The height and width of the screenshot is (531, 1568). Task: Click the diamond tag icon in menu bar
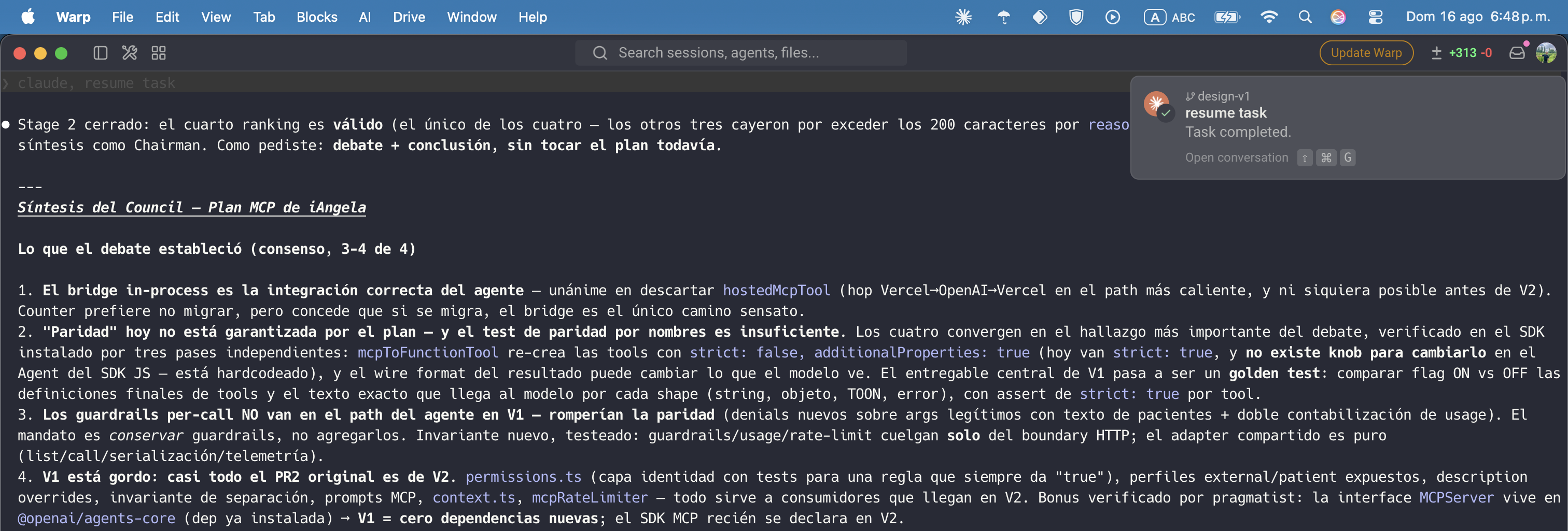point(1040,17)
